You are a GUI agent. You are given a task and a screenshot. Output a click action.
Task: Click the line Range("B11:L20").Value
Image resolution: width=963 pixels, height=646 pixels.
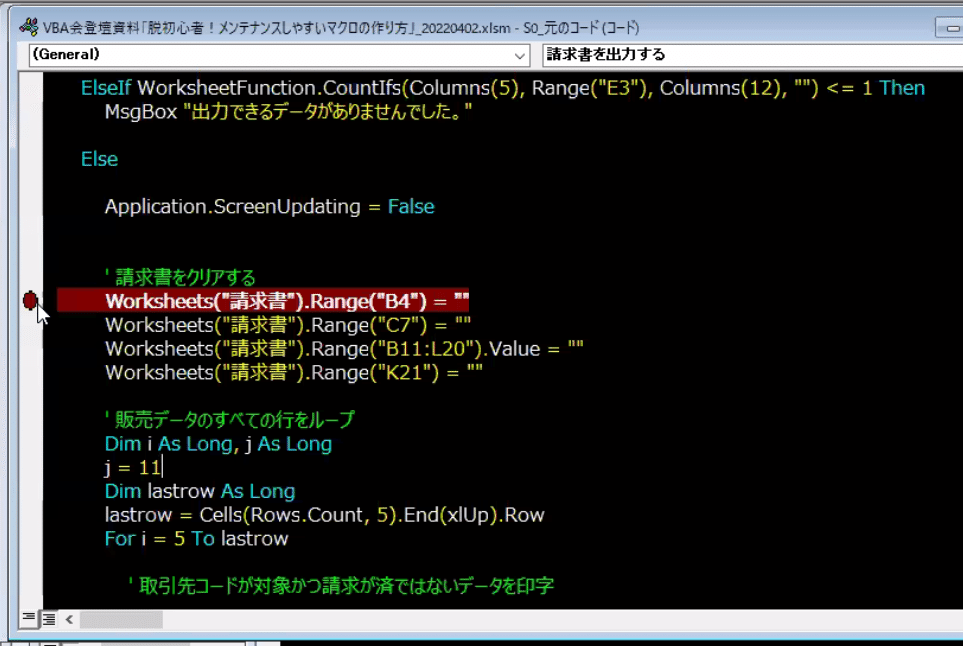[x=344, y=349]
